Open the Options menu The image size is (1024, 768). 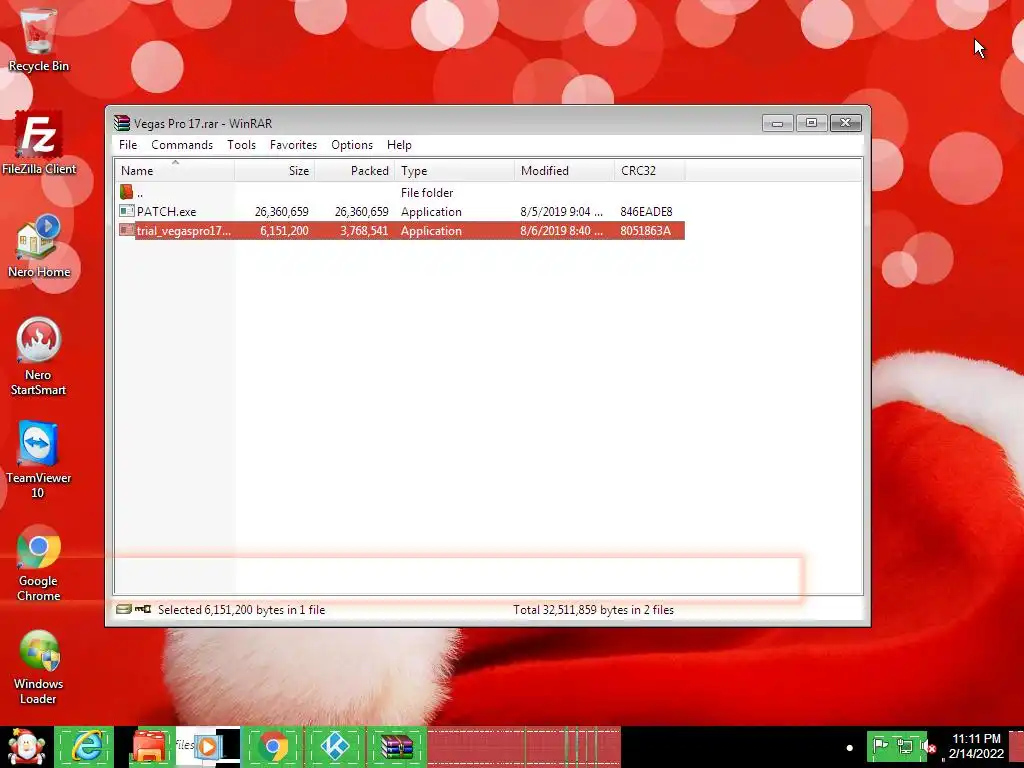(x=352, y=145)
